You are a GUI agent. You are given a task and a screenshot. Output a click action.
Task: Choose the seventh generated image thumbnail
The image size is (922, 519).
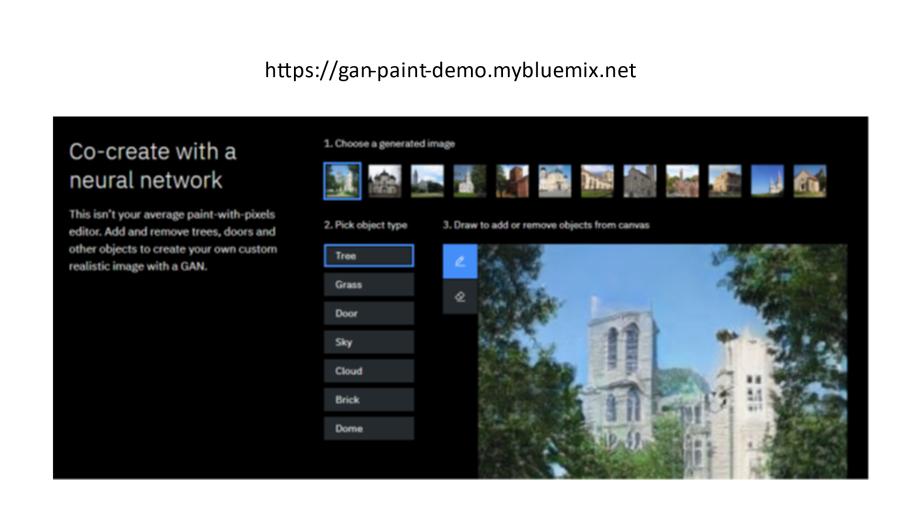597,181
